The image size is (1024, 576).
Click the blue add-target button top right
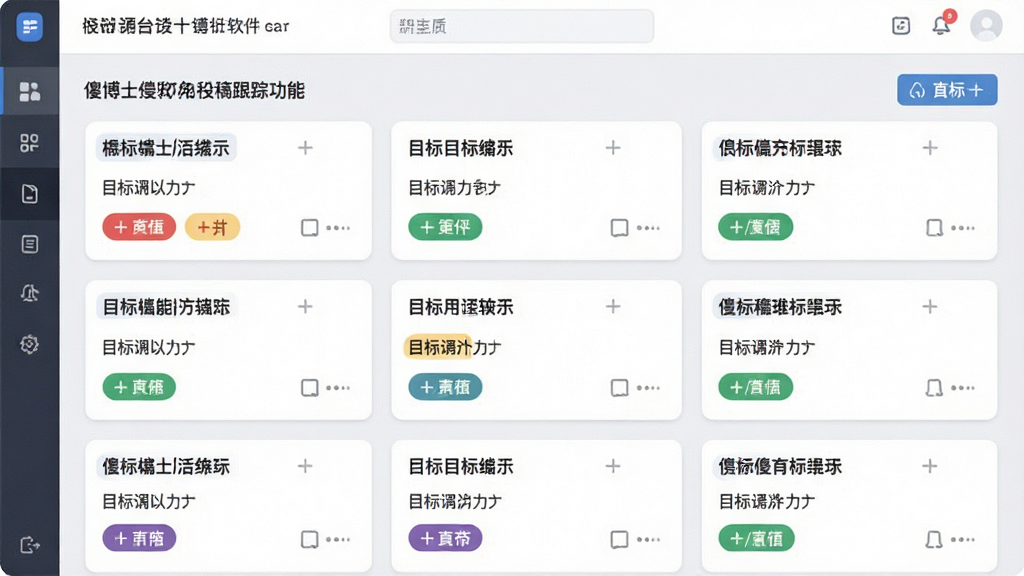pos(947,90)
